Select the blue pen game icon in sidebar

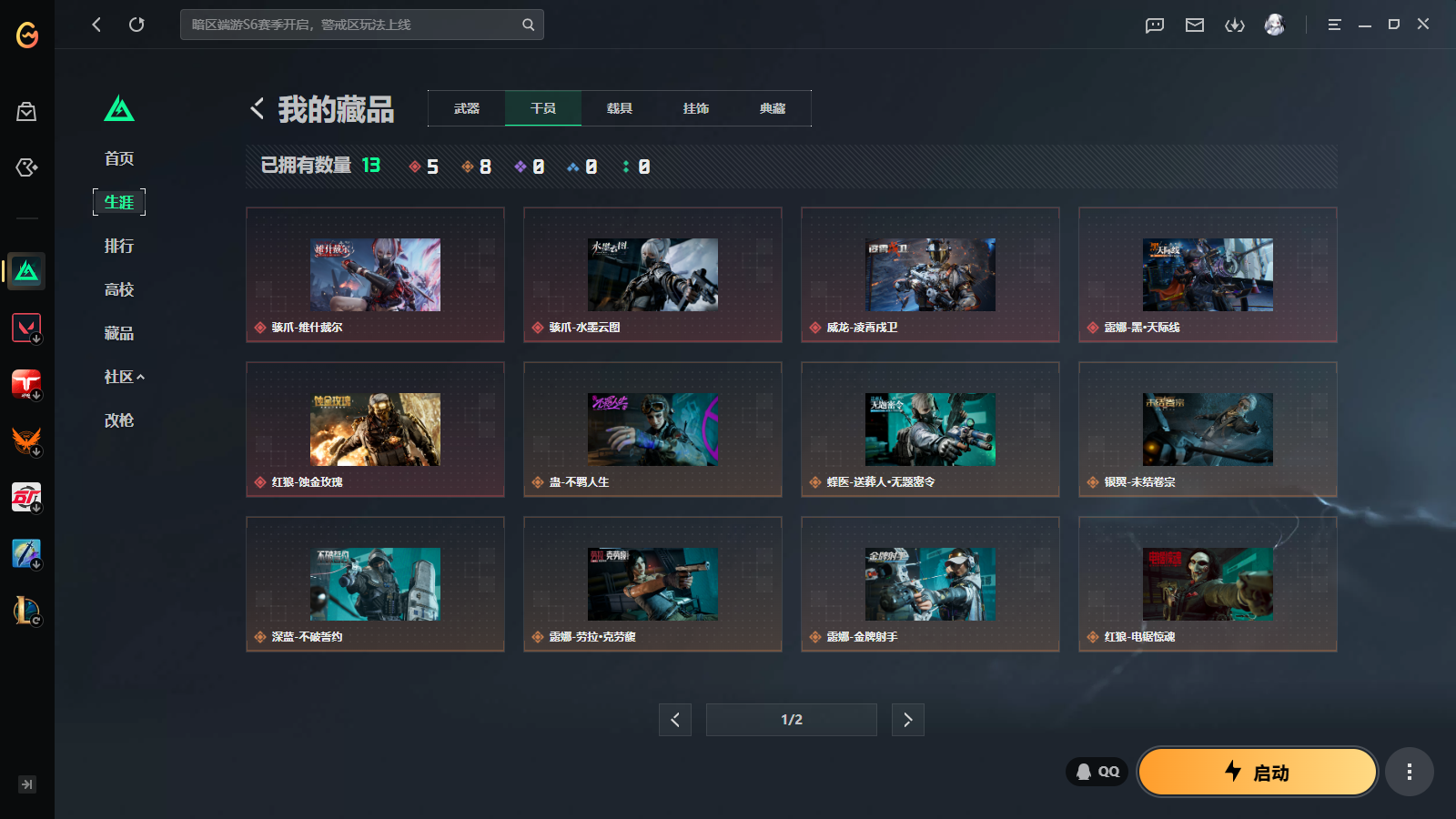pyautogui.click(x=26, y=553)
